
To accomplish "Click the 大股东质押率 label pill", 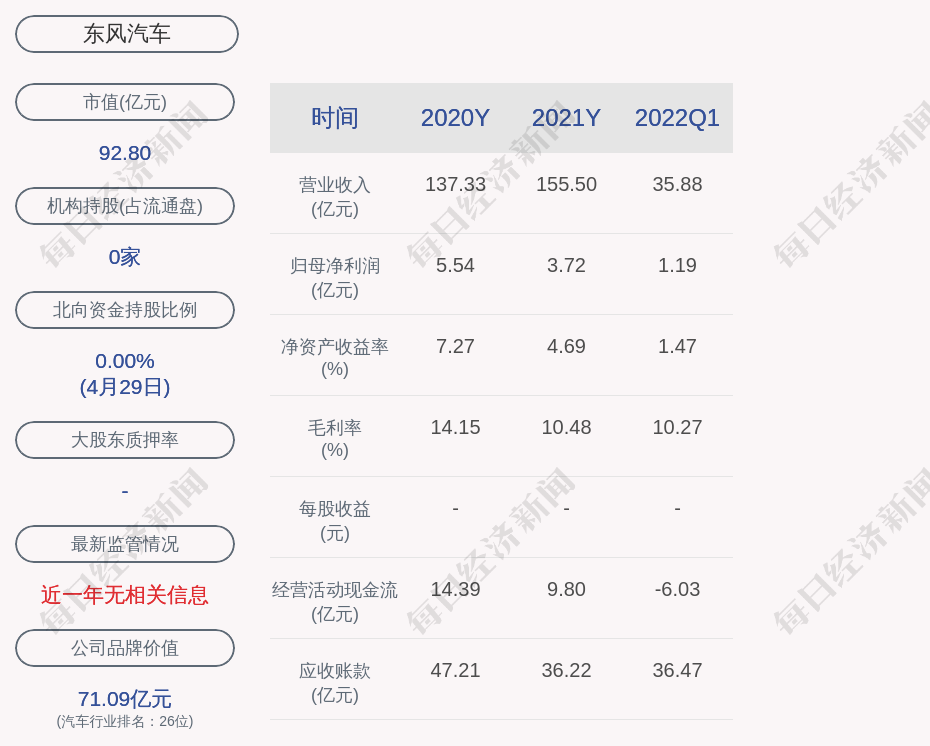I will 125,439.
